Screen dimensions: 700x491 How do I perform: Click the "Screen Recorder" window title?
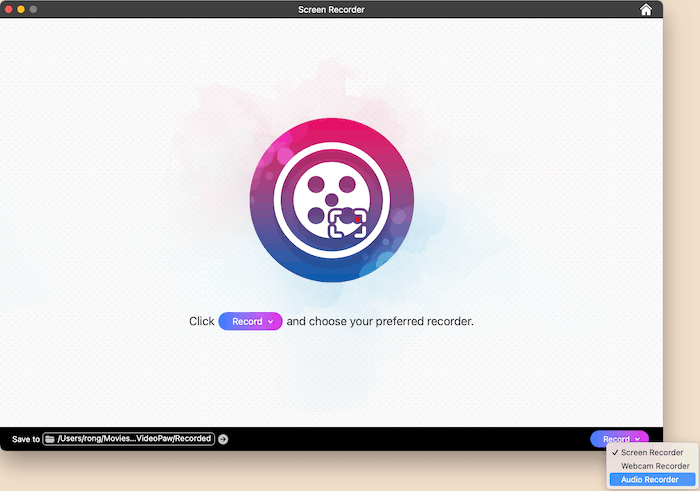pyautogui.click(x=331, y=10)
